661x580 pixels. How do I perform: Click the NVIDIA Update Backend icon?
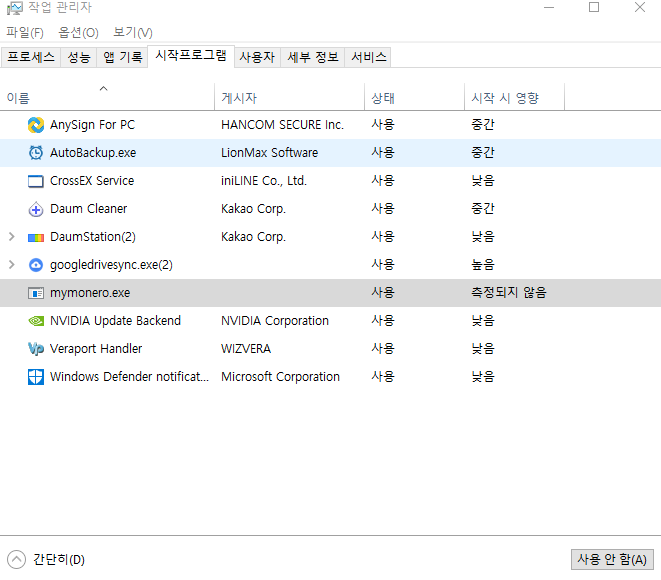click(36, 321)
